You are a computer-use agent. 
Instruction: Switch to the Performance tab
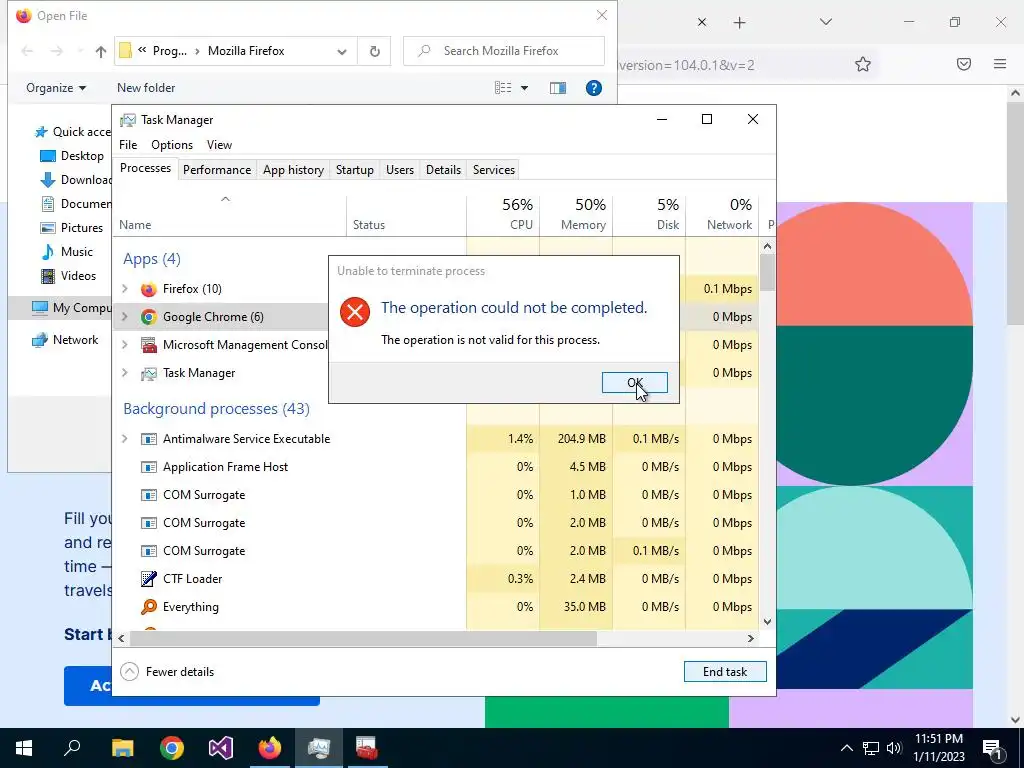217,170
